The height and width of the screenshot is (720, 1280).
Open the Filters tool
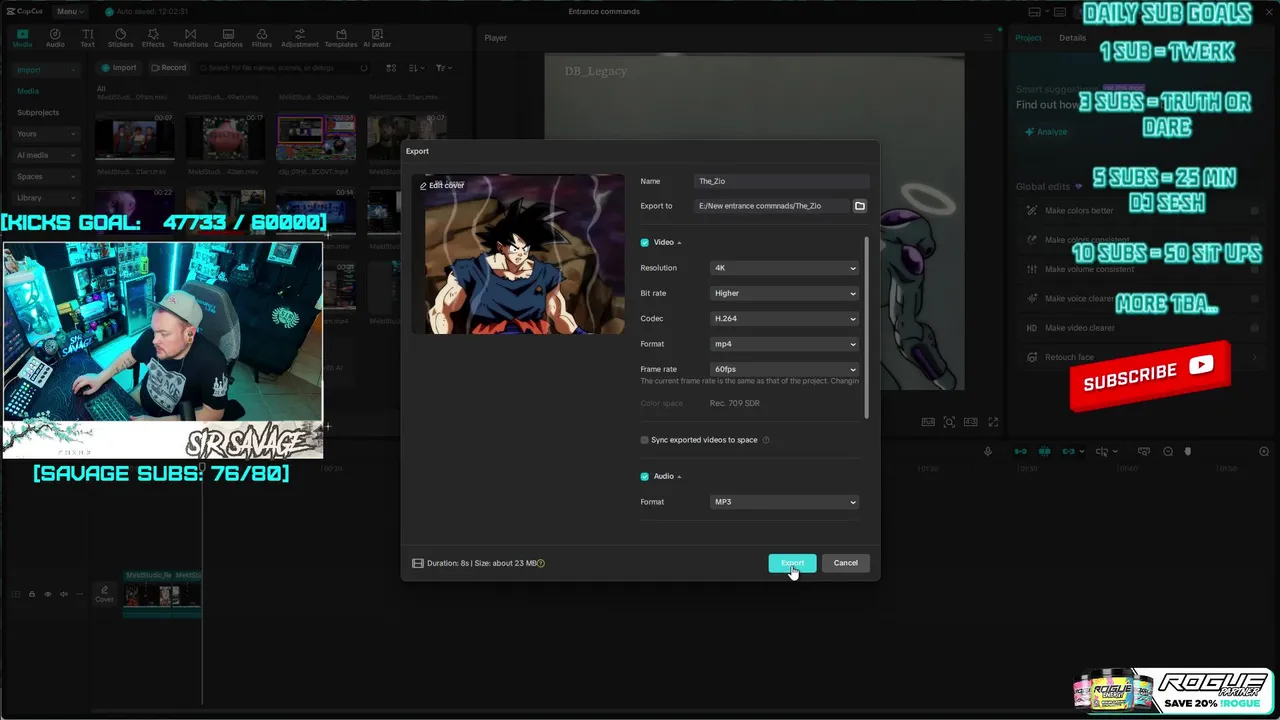[x=262, y=38]
